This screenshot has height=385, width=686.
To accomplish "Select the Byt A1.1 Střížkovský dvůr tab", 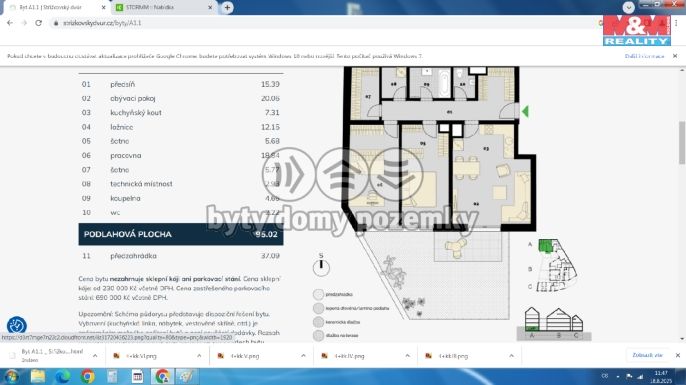I will click(57, 7).
